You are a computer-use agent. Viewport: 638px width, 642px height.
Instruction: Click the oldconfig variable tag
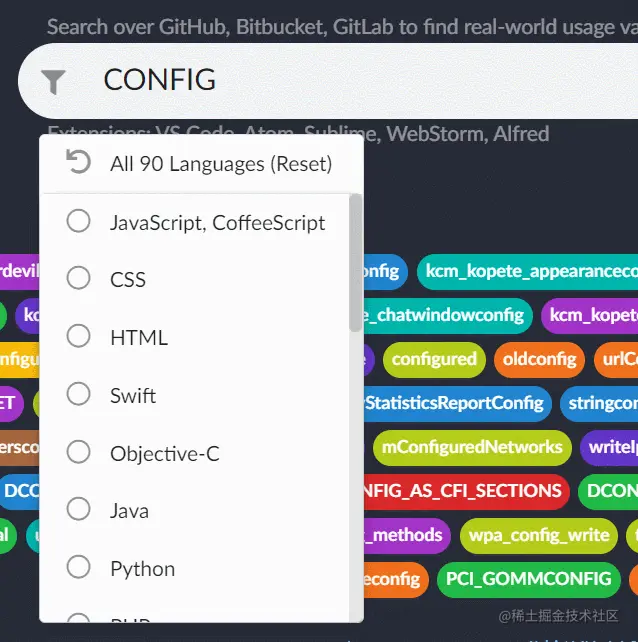[539, 359]
